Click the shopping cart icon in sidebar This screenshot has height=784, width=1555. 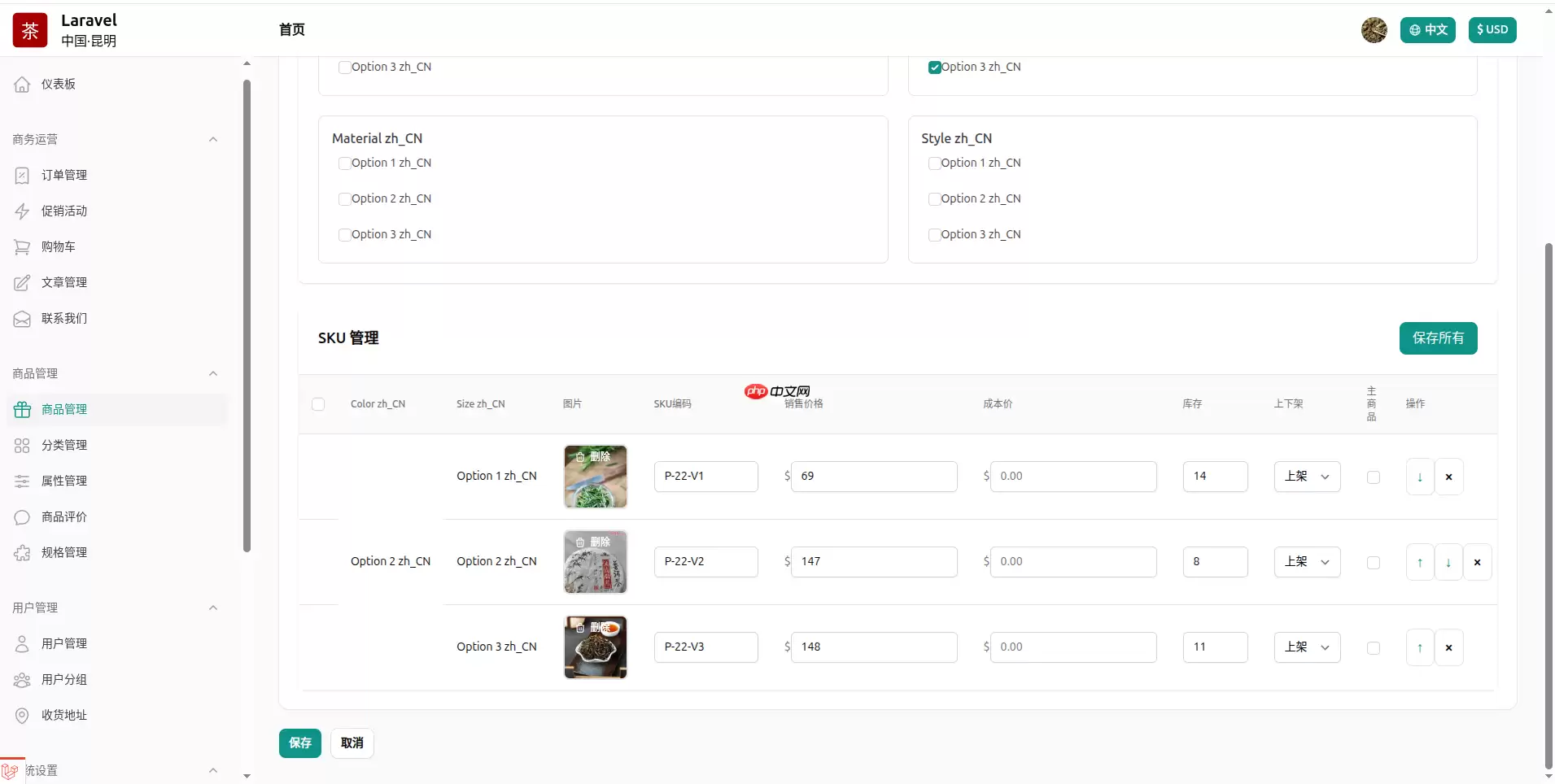pos(22,247)
